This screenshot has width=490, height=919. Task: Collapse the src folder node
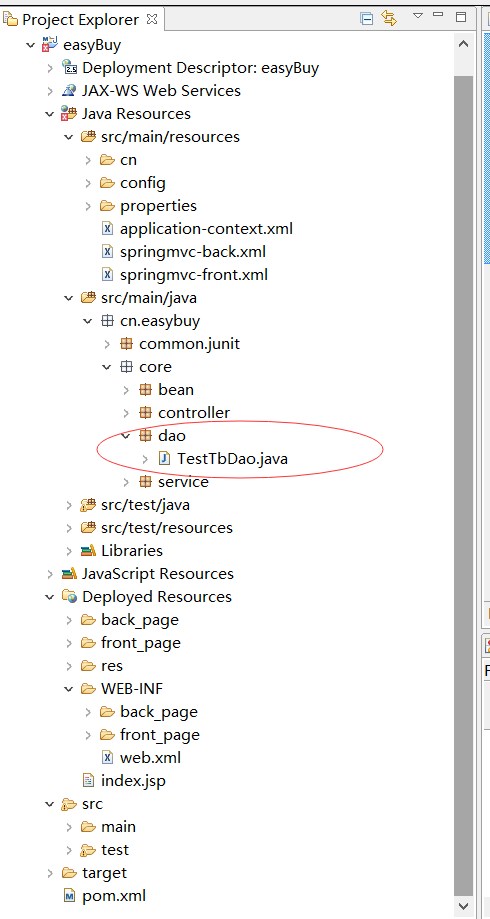click(x=50, y=804)
